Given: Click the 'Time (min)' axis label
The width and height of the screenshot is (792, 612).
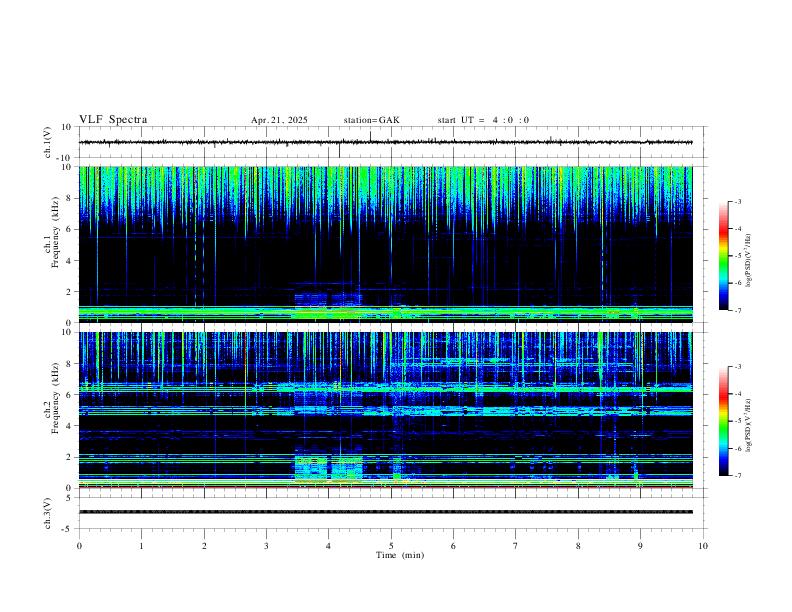Looking at the screenshot, I should (400, 555).
